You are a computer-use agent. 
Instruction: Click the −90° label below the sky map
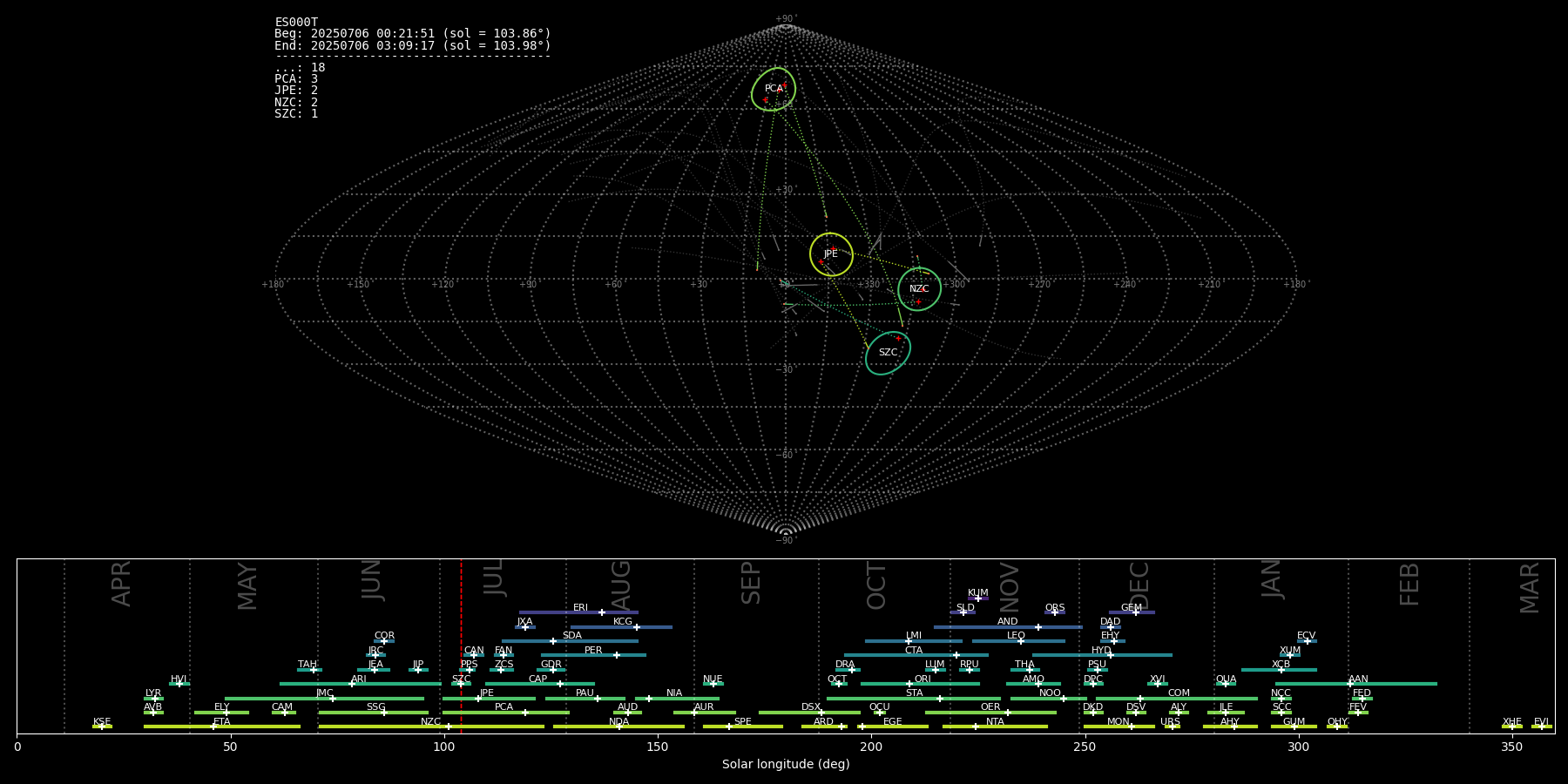click(x=786, y=540)
